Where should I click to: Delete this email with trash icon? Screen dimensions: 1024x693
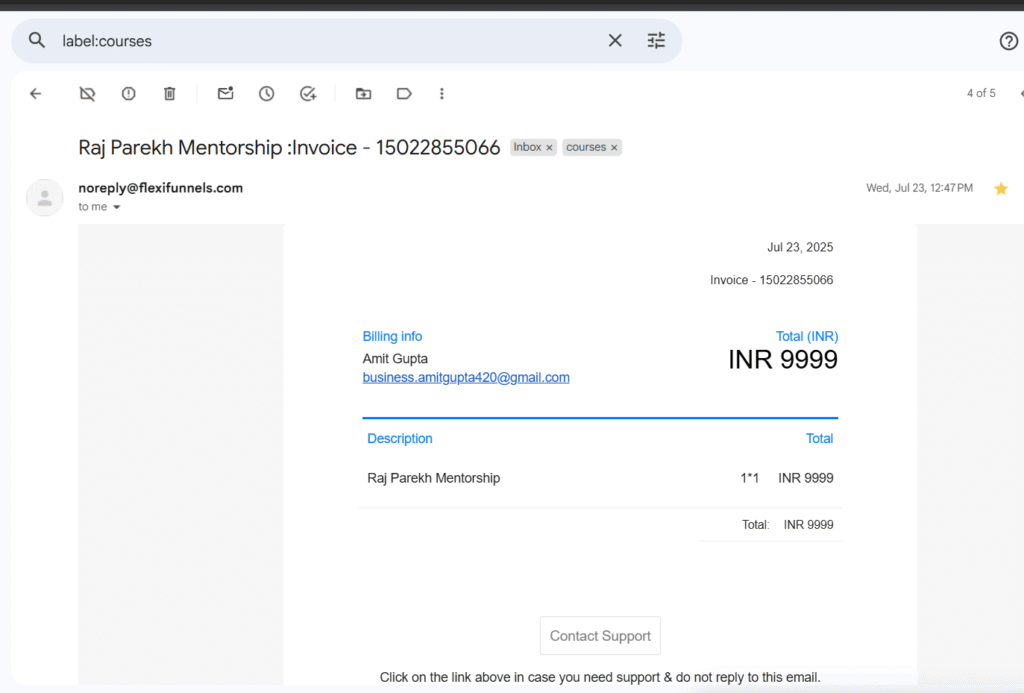click(170, 94)
